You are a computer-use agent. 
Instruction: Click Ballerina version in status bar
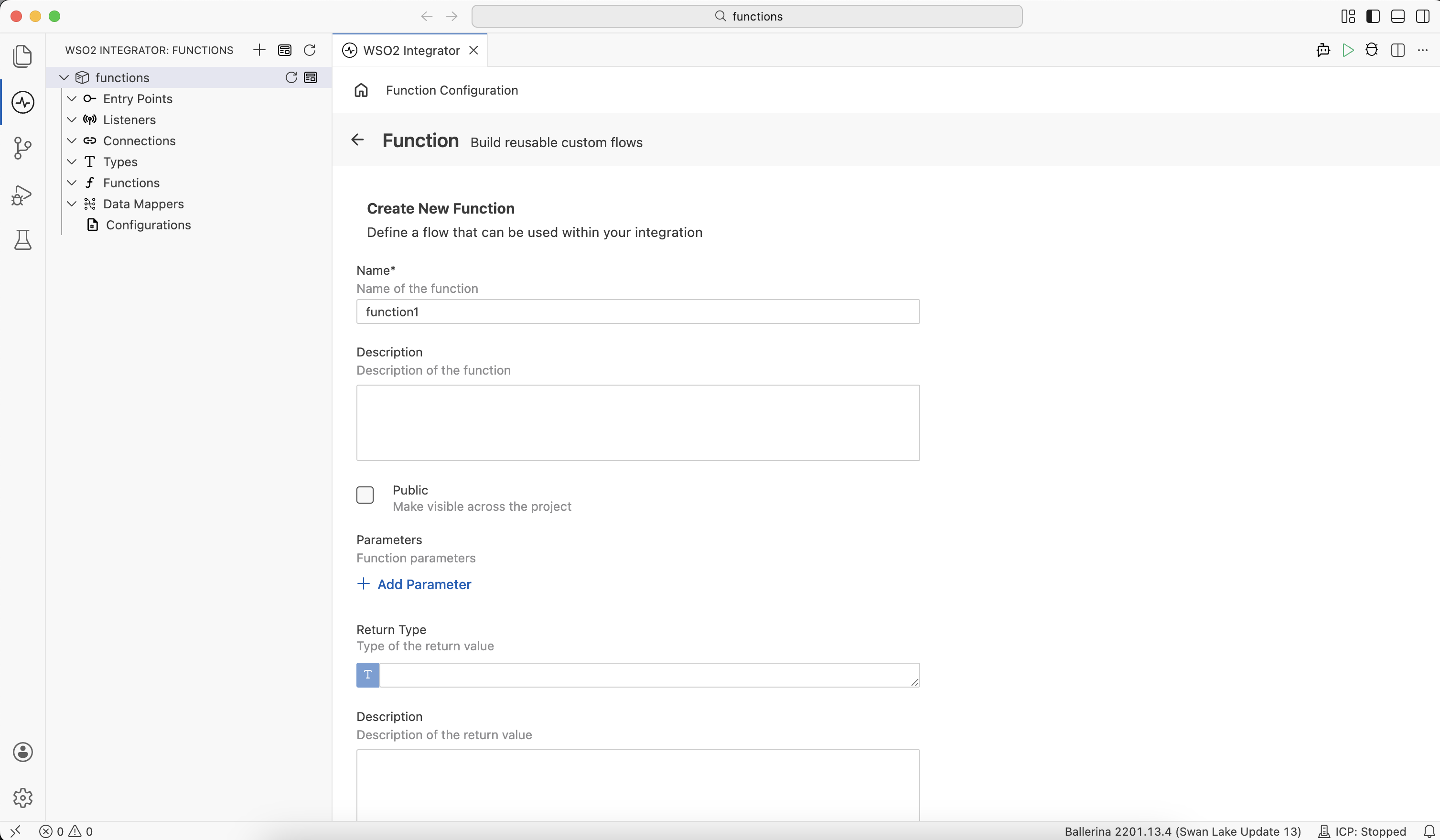pos(1182,831)
